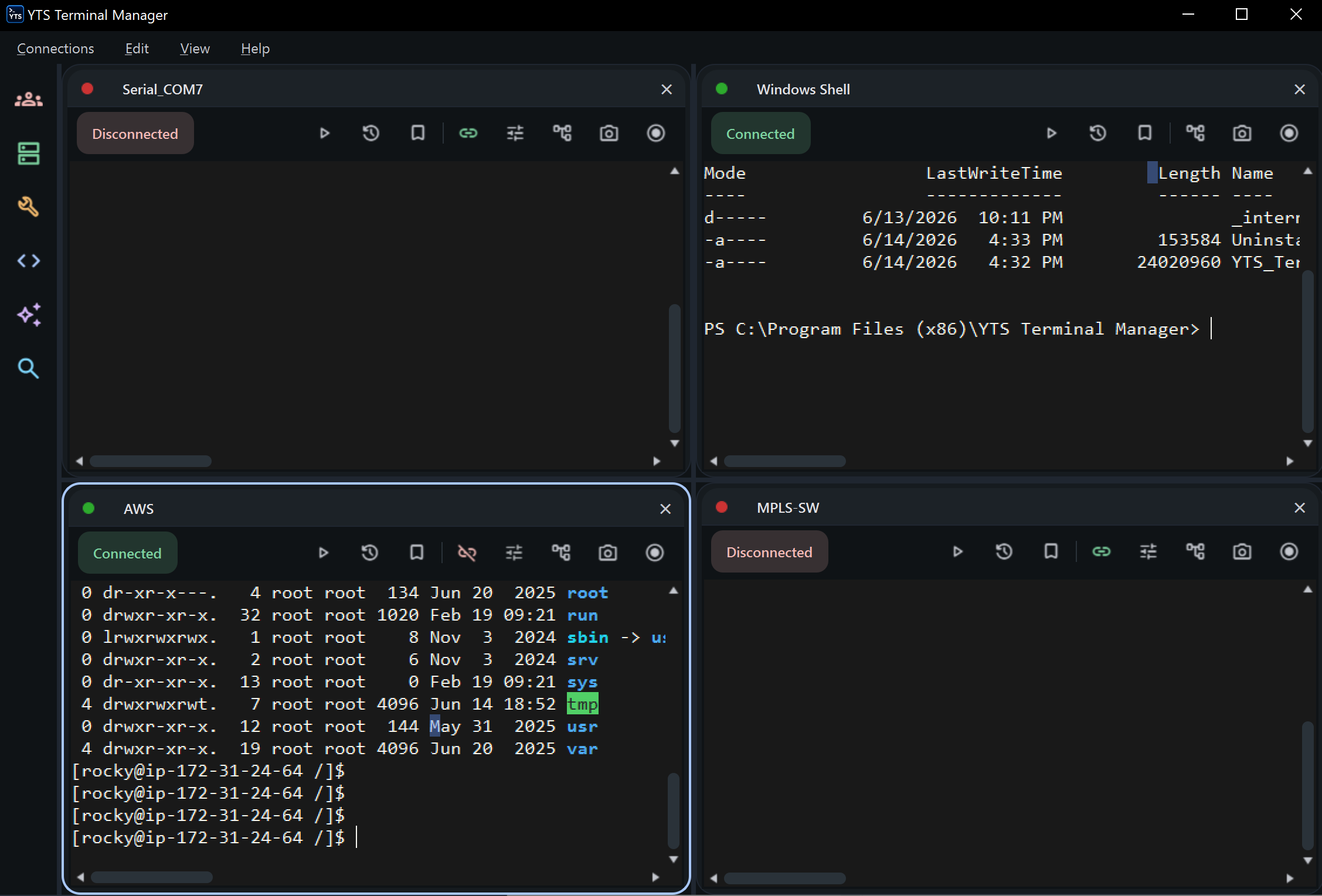Open settings sliders icon in Serial_COM7

coord(515,134)
